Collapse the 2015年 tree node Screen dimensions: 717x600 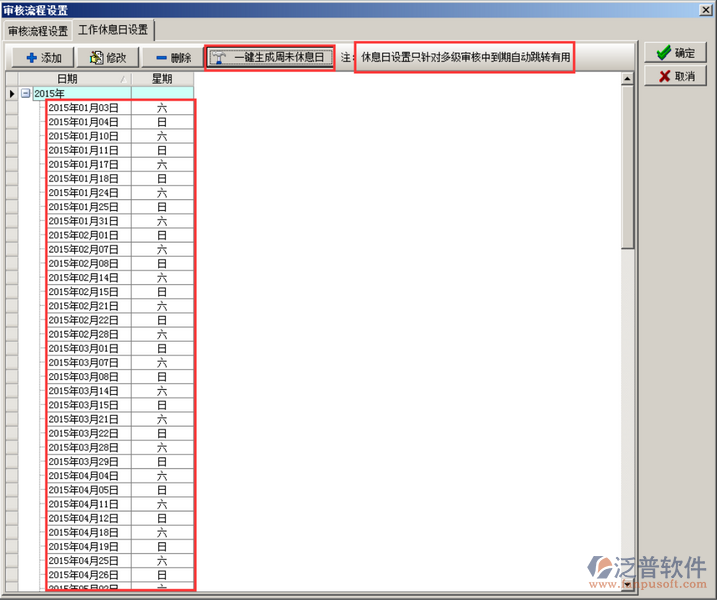coord(26,93)
